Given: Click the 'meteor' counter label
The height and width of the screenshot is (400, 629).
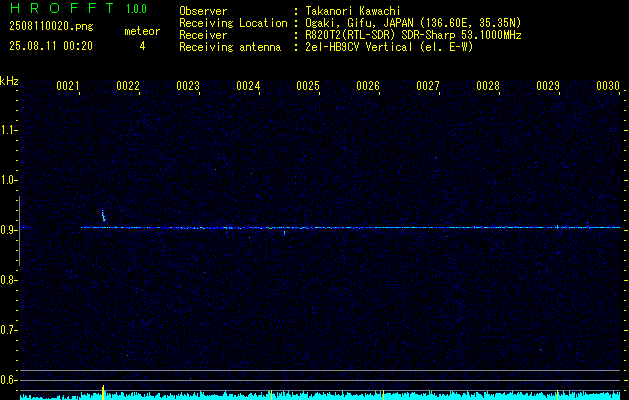Looking at the screenshot, I should coord(142,31).
